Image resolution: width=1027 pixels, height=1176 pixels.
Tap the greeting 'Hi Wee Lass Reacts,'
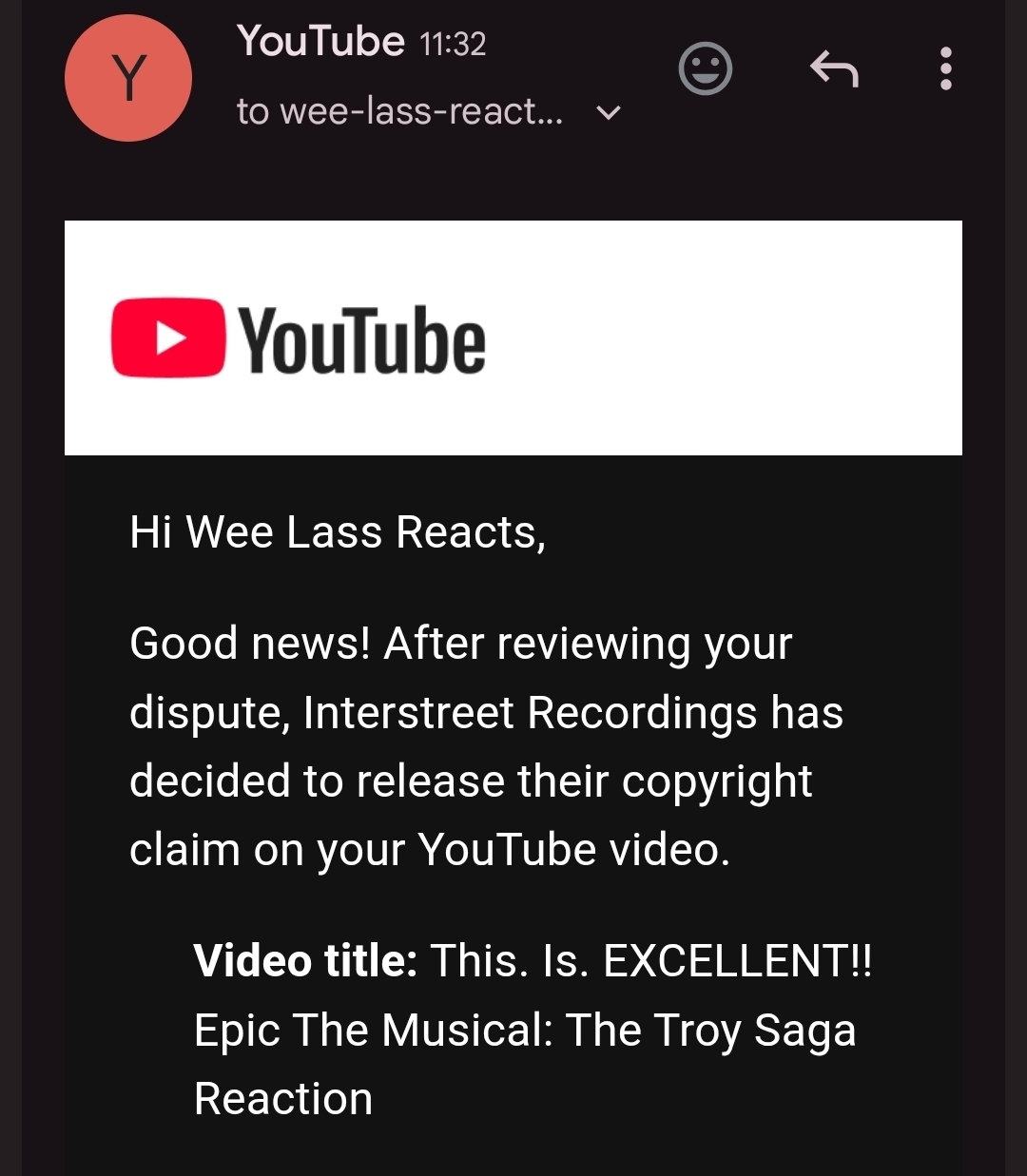(x=338, y=532)
